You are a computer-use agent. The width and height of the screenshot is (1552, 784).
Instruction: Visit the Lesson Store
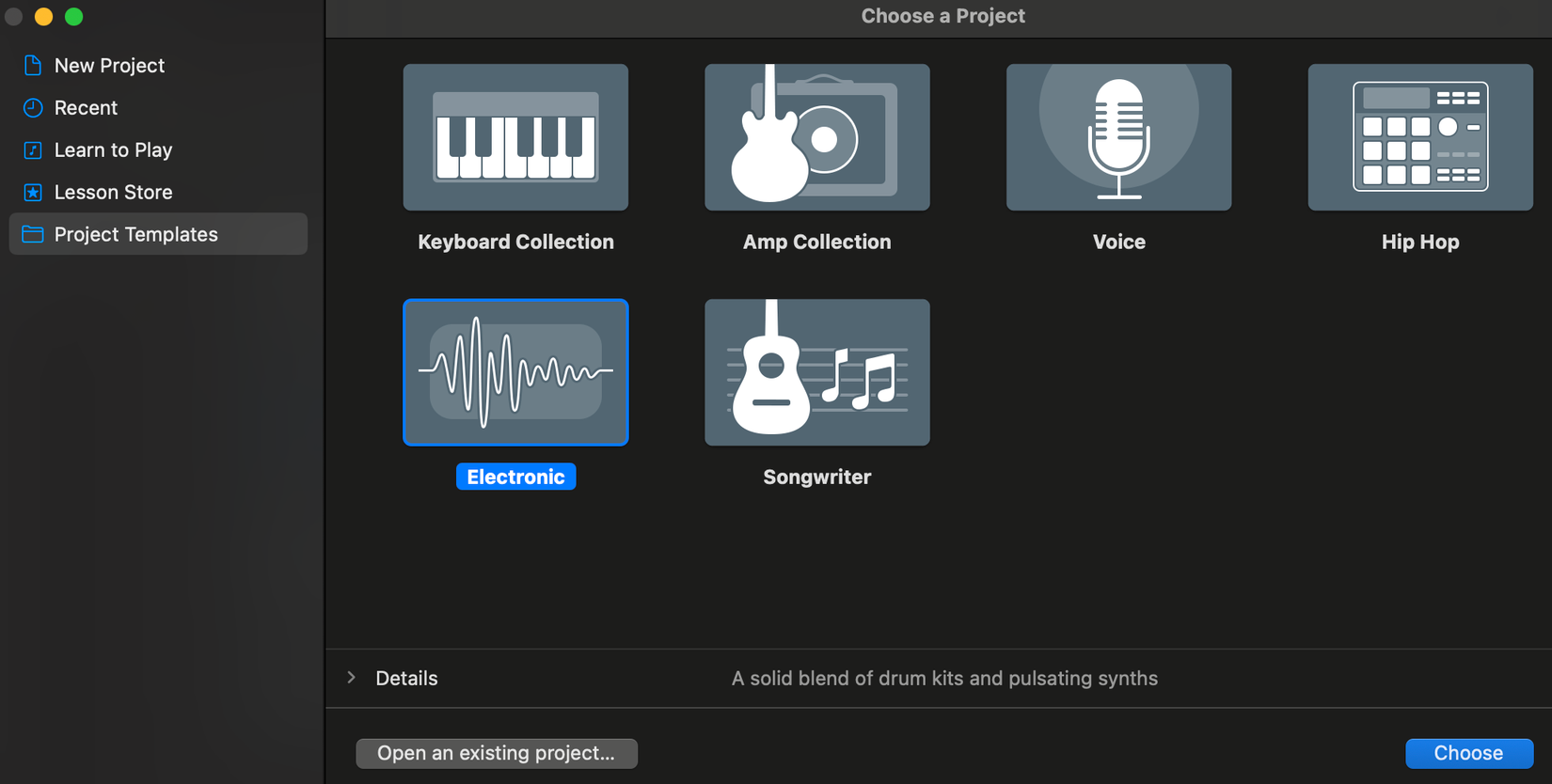pyautogui.click(x=113, y=192)
